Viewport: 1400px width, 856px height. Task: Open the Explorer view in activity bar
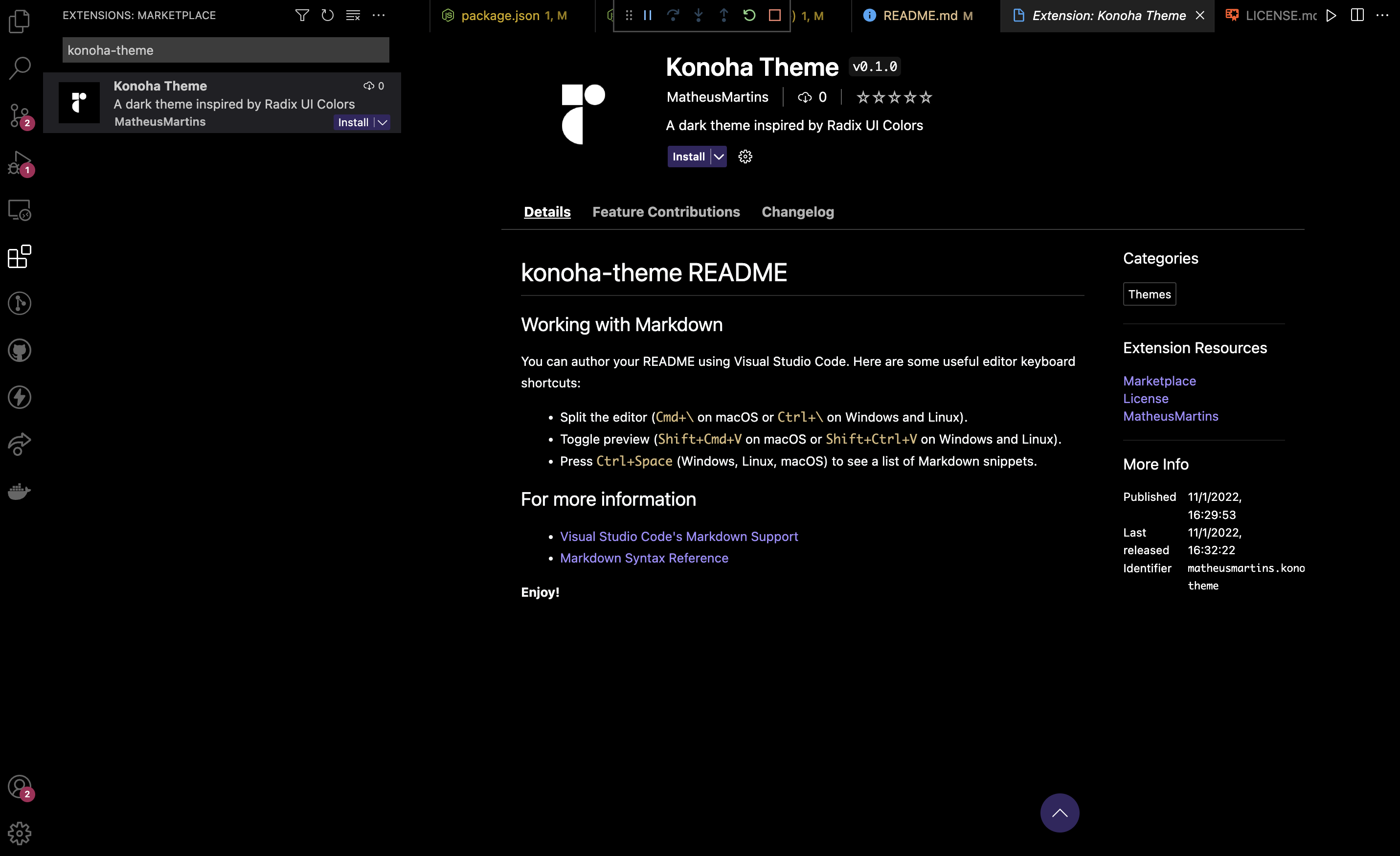coord(19,22)
